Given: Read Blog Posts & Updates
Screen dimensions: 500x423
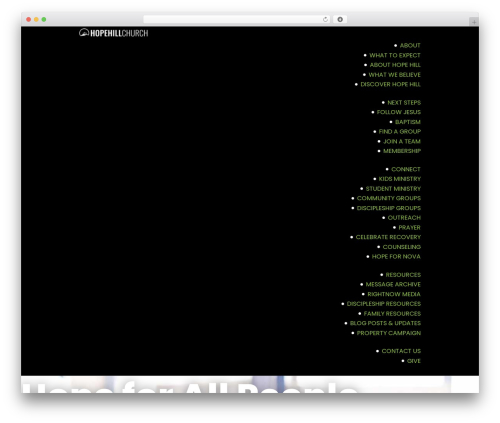Looking at the screenshot, I should (x=385, y=323).
